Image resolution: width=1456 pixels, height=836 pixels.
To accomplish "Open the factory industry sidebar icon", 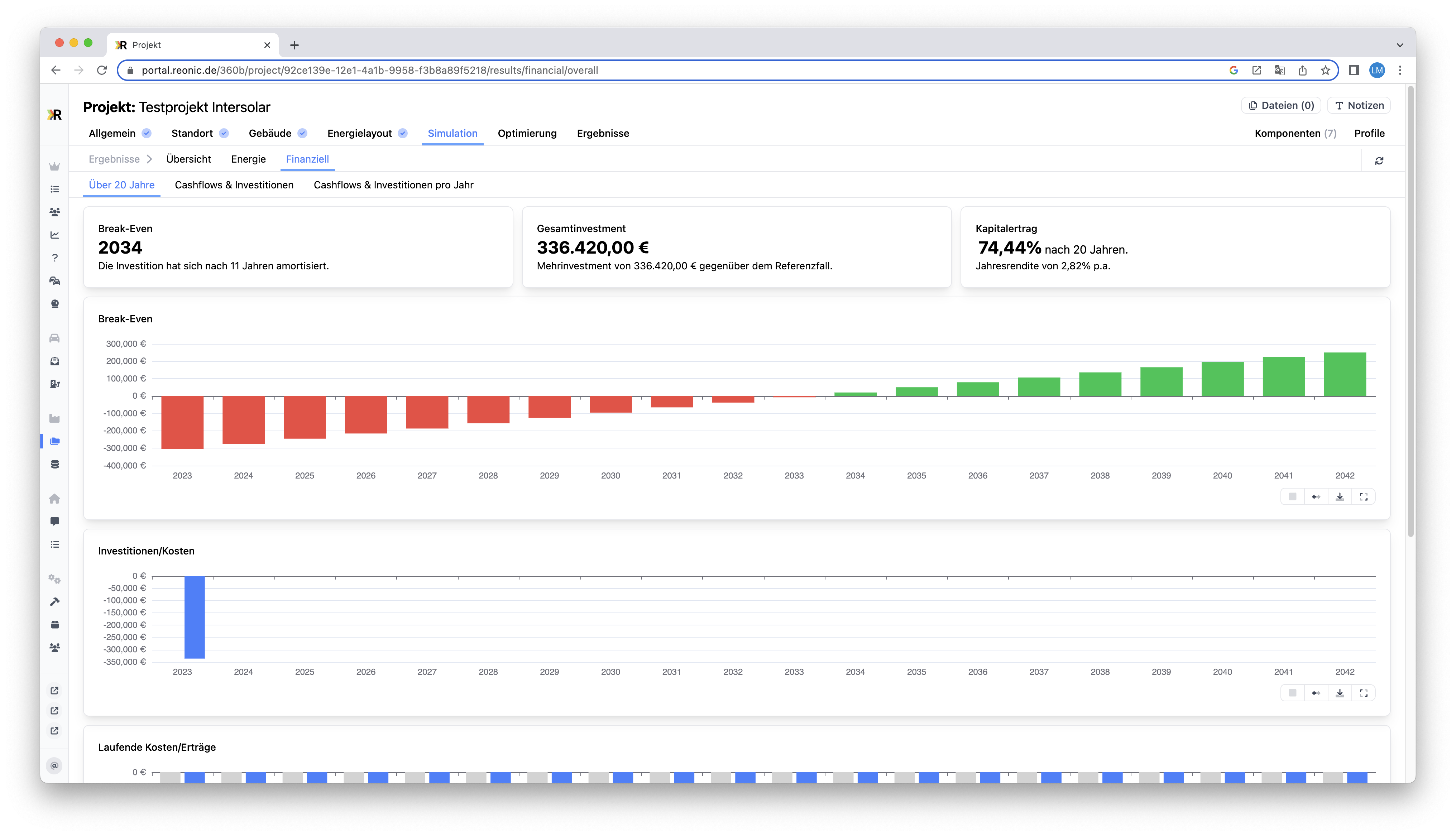I will click(x=54, y=419).
